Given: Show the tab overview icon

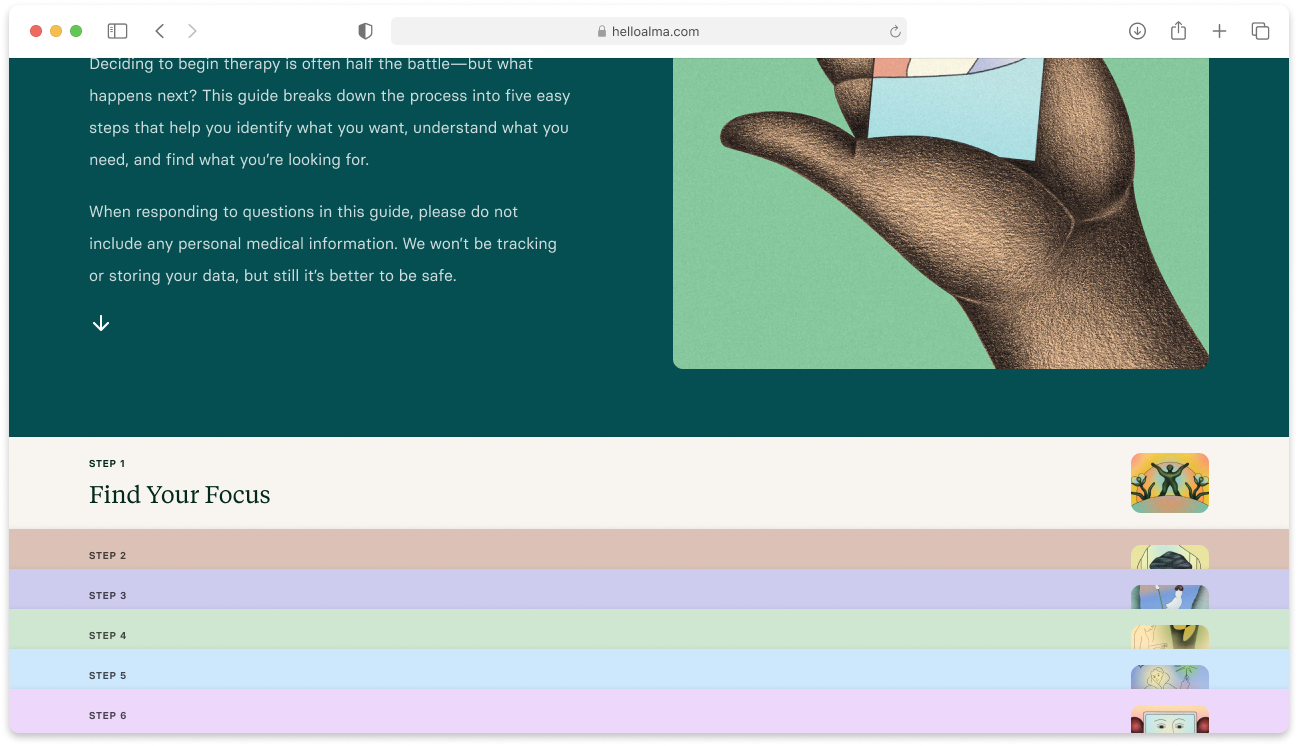Looking at the screenshot, I should point(1260,31).
